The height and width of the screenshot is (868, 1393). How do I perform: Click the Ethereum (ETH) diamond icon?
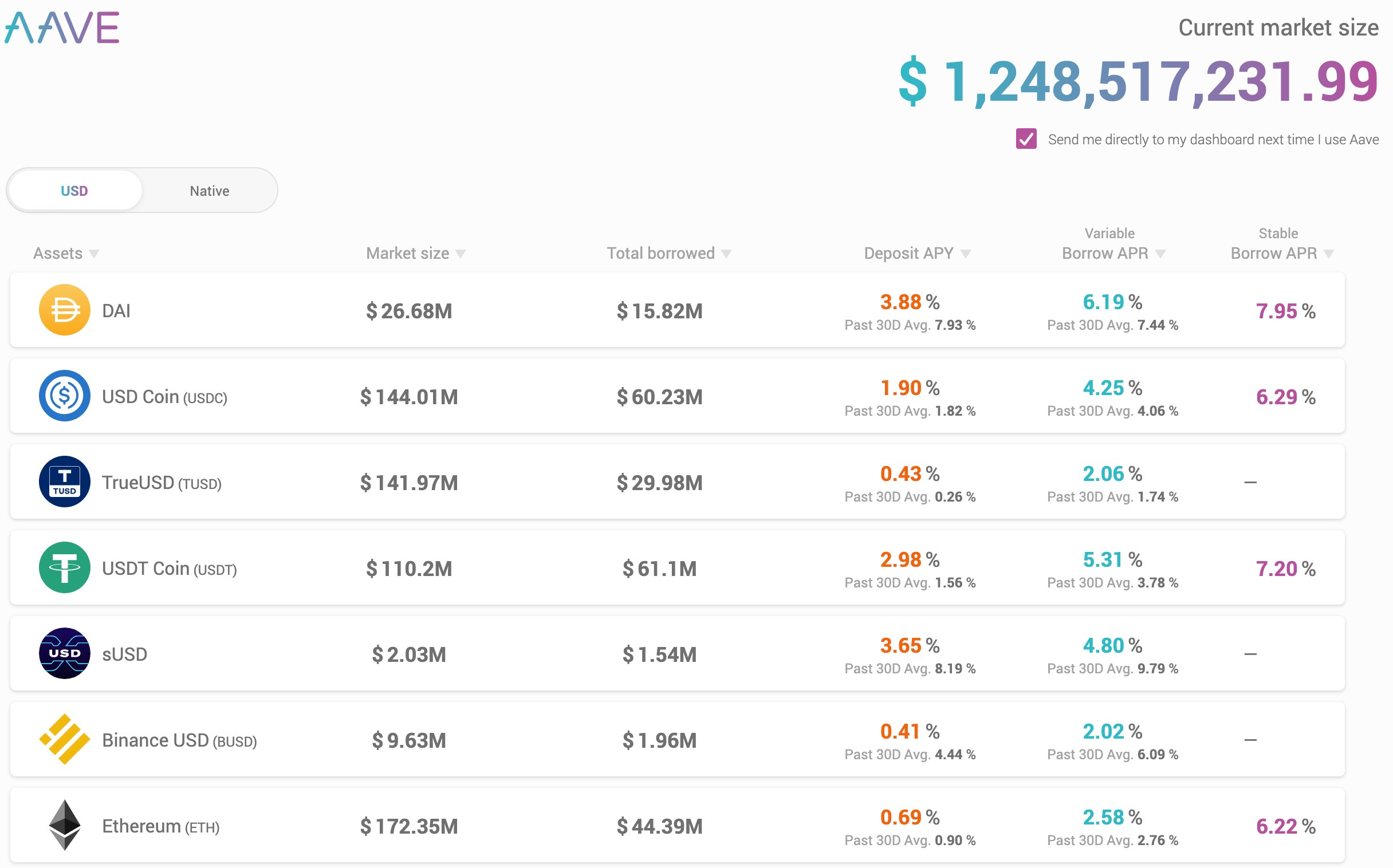coord(64,826)
